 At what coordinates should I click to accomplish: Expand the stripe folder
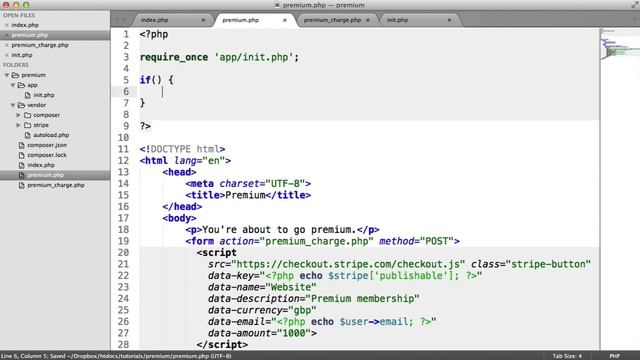(18, 125)
